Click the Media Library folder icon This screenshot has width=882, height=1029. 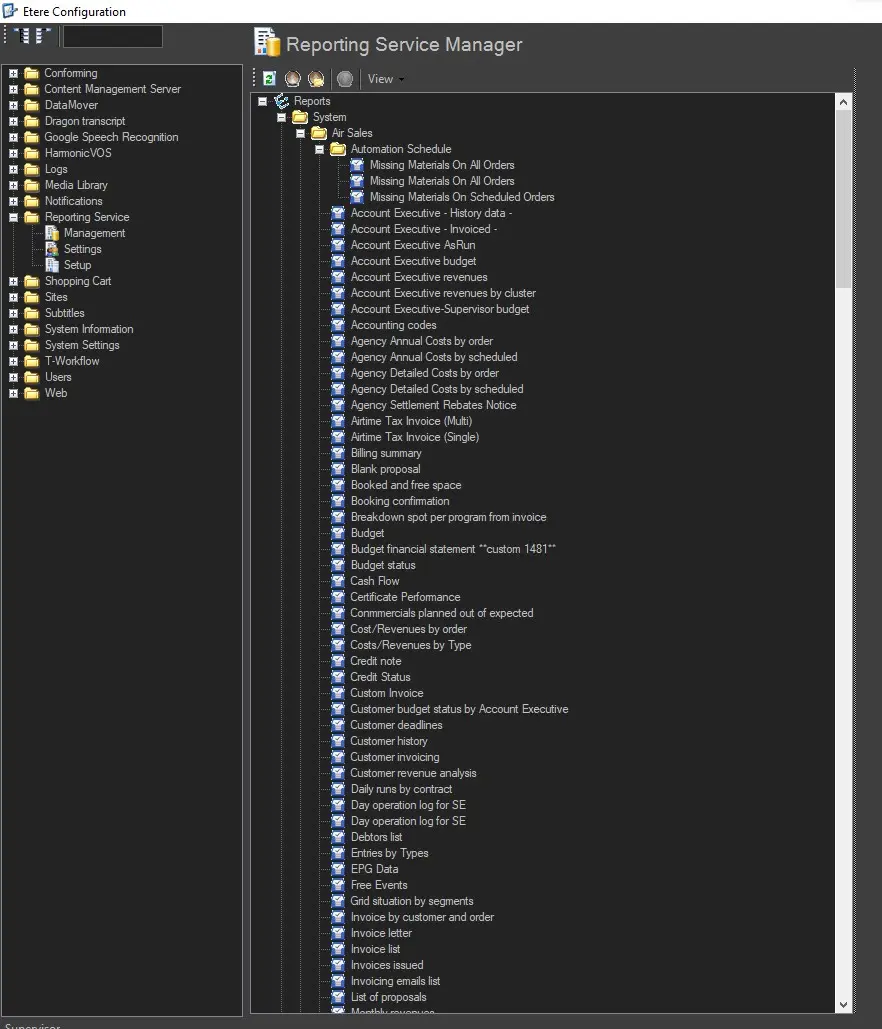(32, 185)
